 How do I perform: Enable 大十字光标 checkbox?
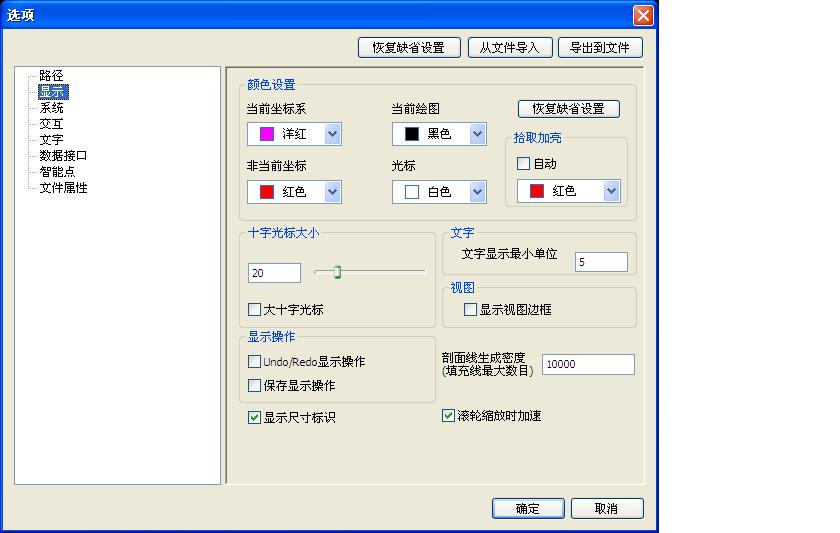pos(254,310)
